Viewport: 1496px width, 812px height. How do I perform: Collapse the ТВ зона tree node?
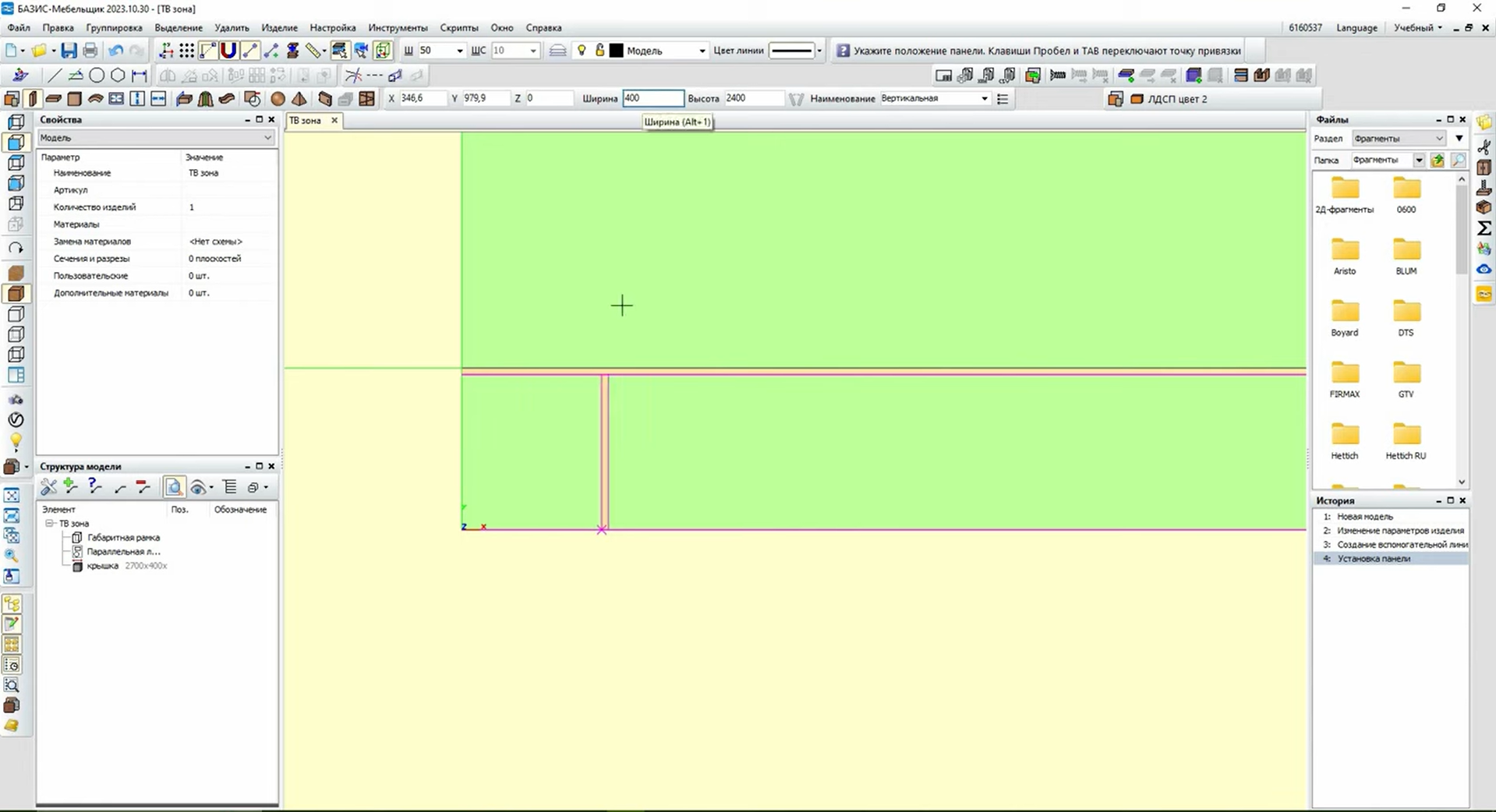(49, 524)
